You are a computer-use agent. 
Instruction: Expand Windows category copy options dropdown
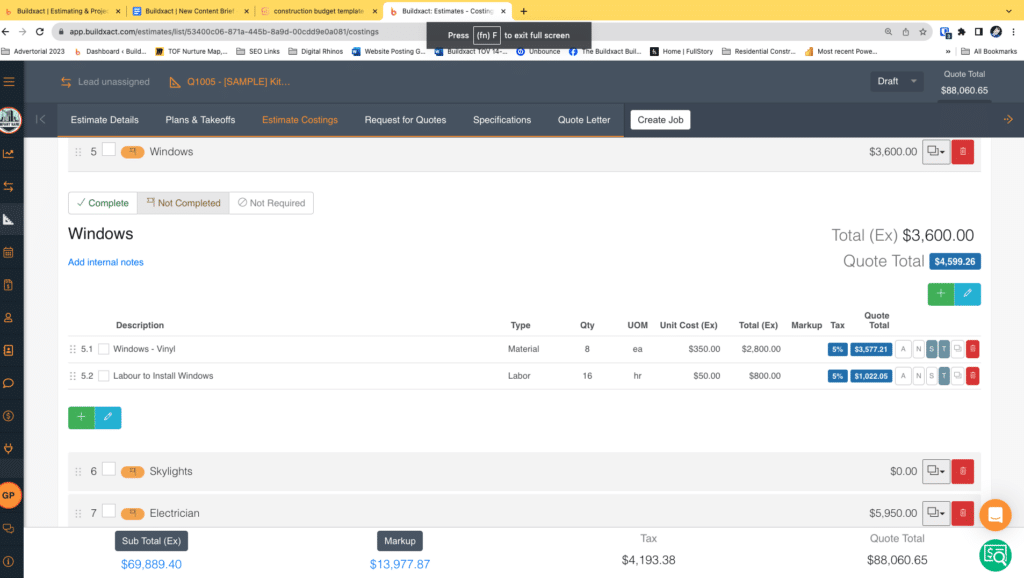[936, 152]
